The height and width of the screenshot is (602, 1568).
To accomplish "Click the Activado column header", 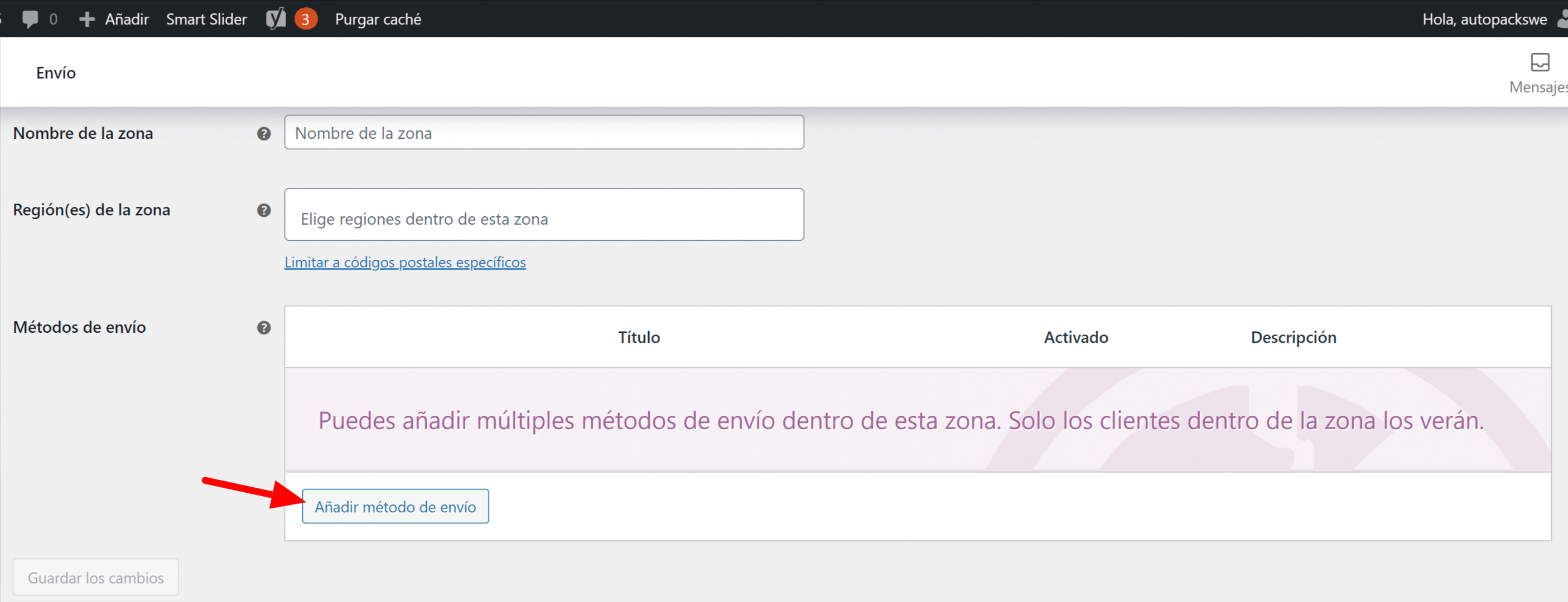I will click(x=1075, y=337).
